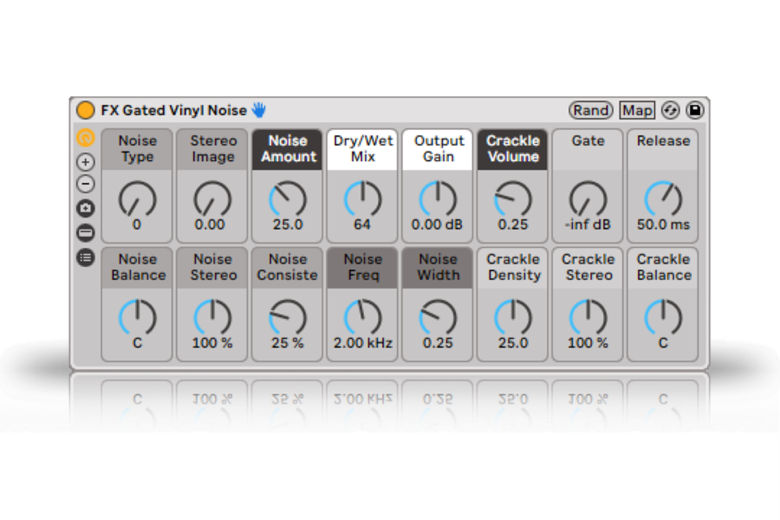Click the Crackle Stereo knob
Image resolution: width=780 pixels, height=520 pixels.
point(588,317)
